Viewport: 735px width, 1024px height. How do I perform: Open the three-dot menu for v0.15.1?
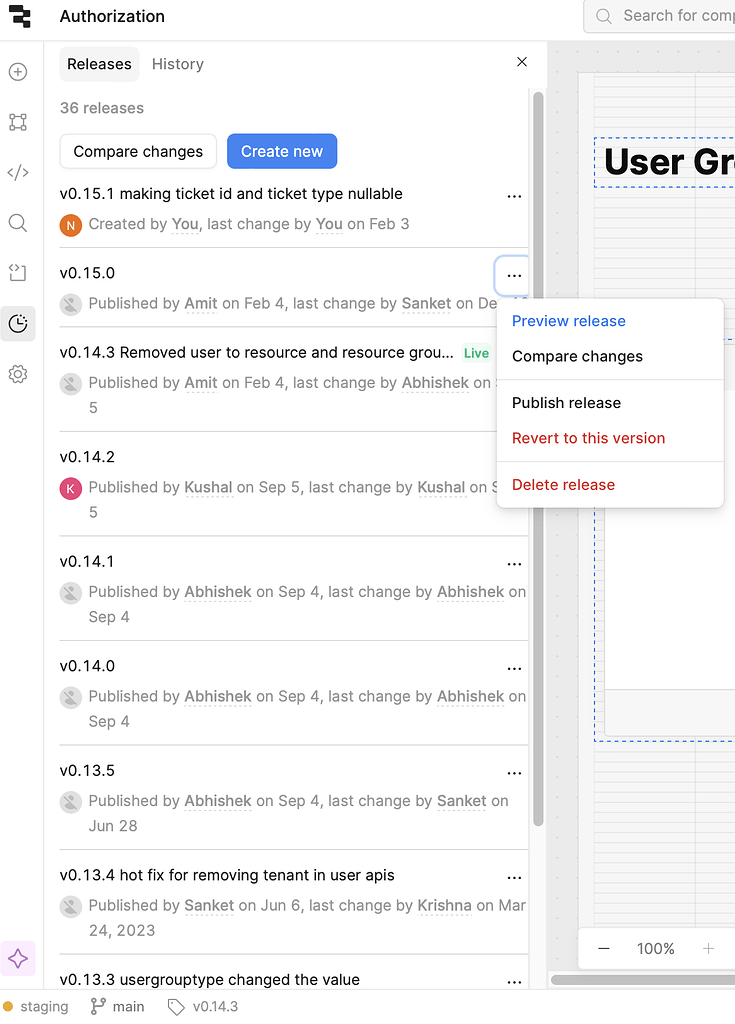click(x=514, y=196)
